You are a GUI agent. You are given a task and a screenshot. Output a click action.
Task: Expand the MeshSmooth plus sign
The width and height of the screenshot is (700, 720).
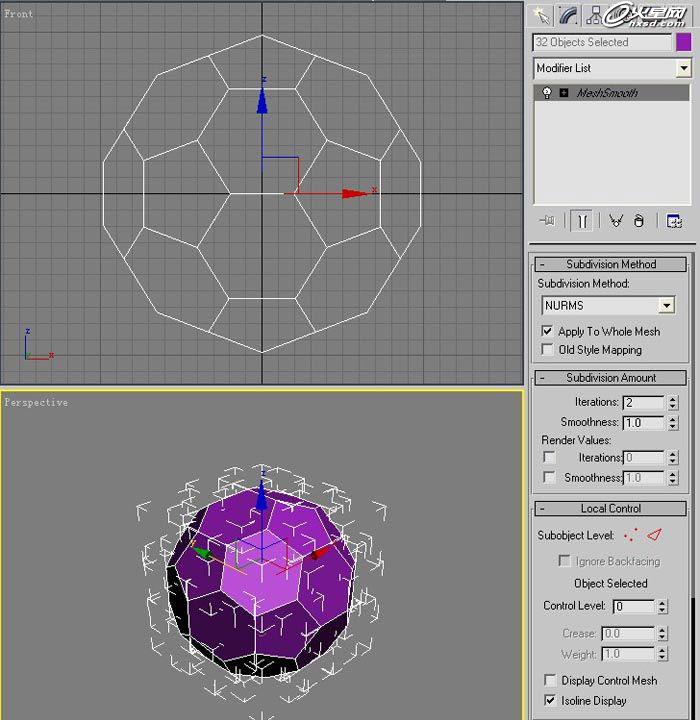coord(563,93)
